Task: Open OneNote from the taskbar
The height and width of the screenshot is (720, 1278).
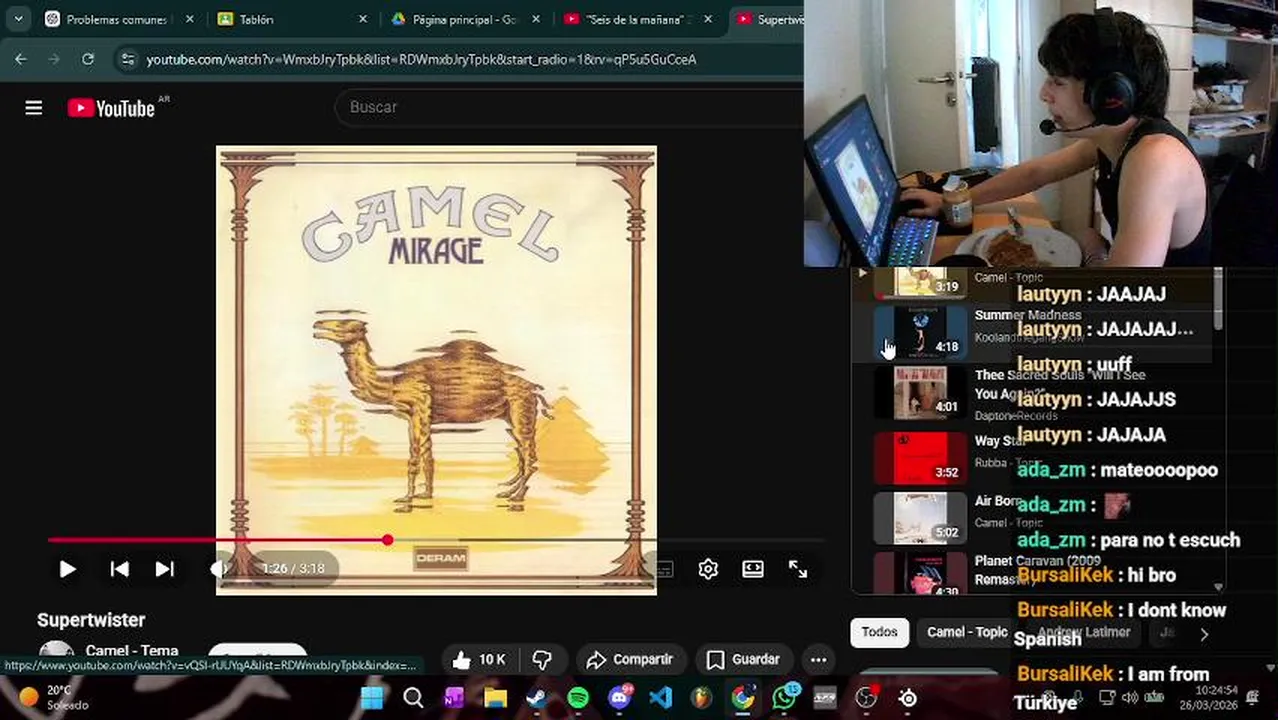Action: pos(454,697)
